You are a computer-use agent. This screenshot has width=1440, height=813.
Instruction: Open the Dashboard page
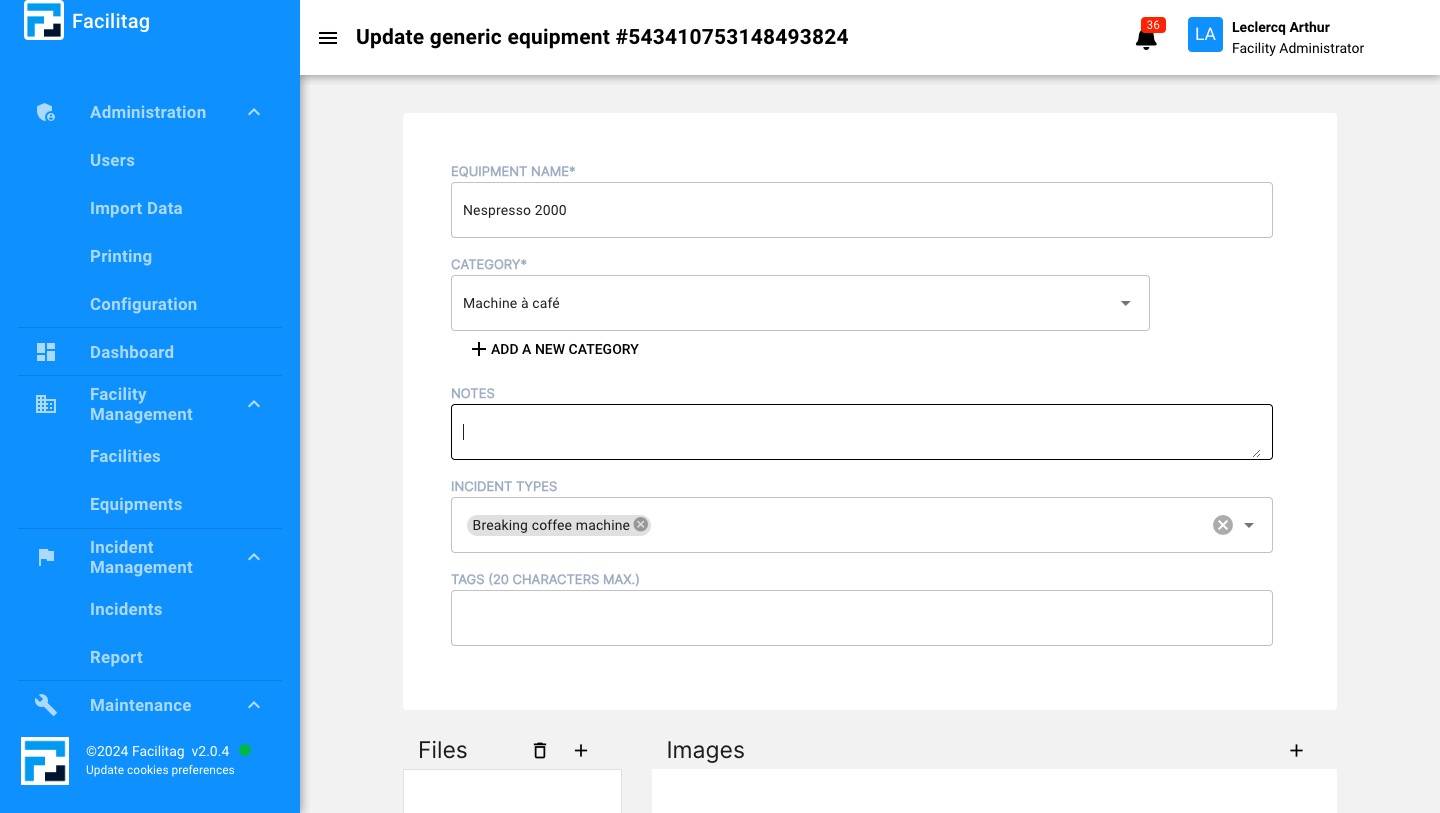[131, 352]
